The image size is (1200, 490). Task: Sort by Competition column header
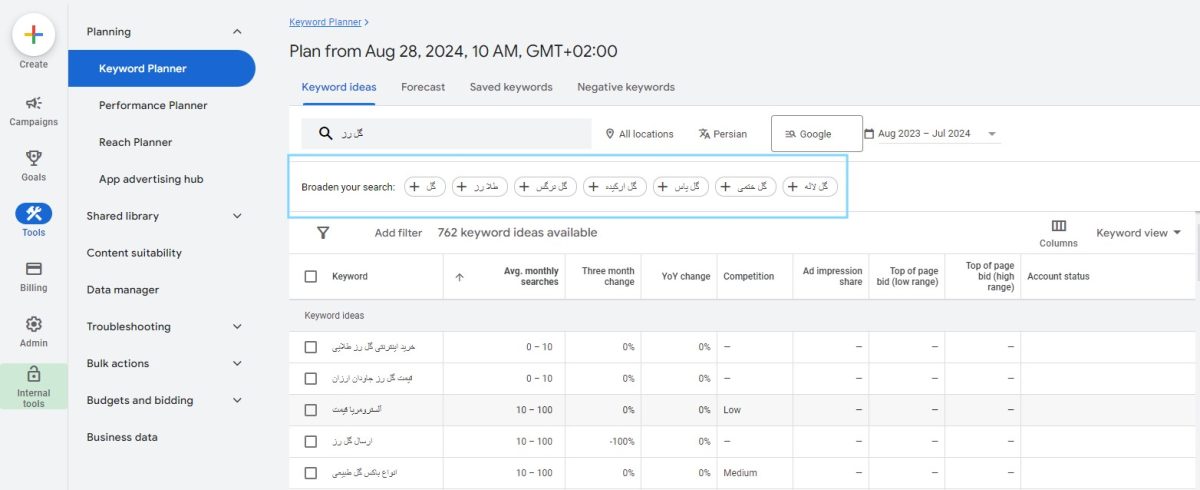[x=749, y=276]
